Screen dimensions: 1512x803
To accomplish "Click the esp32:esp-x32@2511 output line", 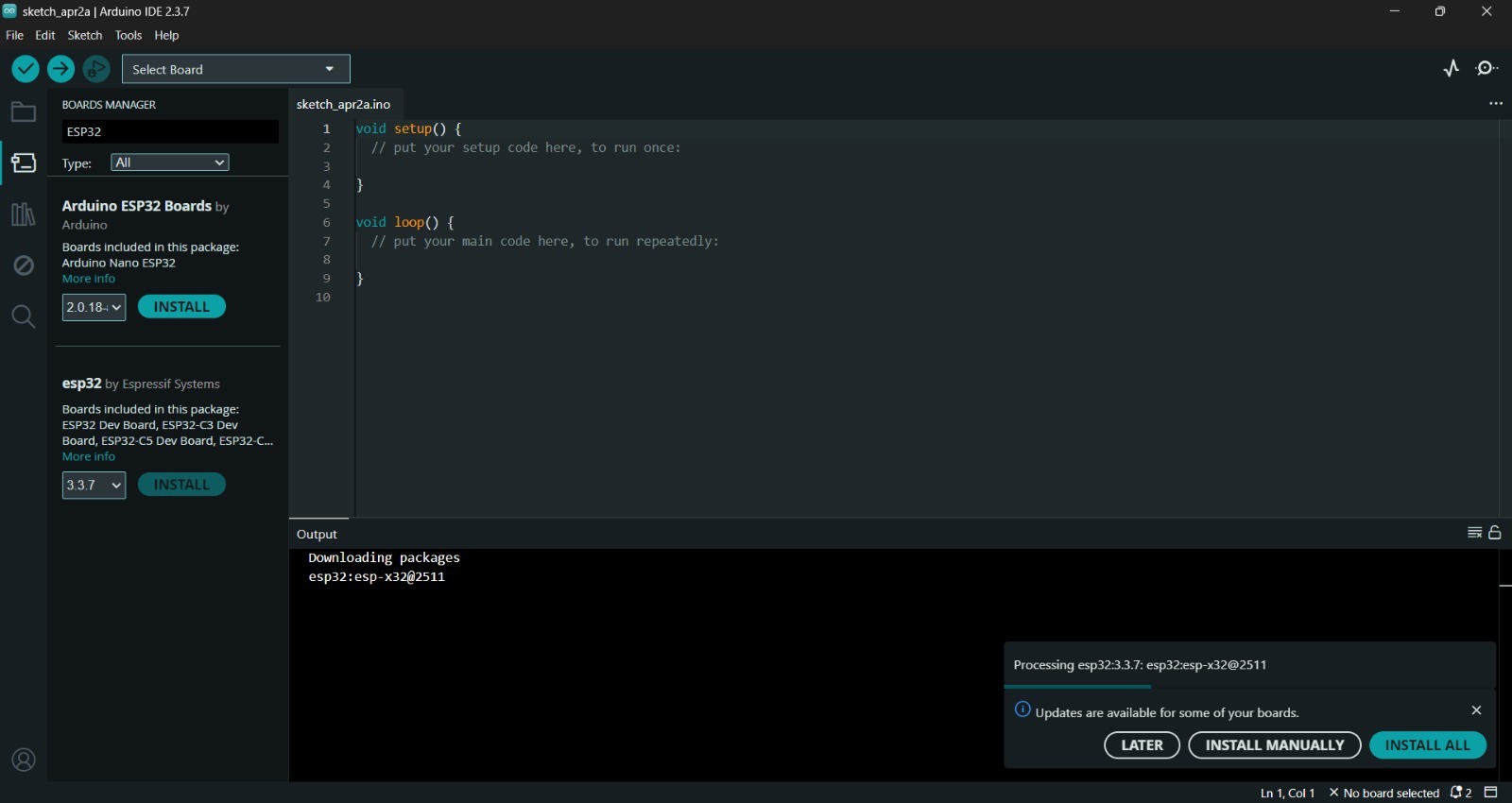I will 376,576.
